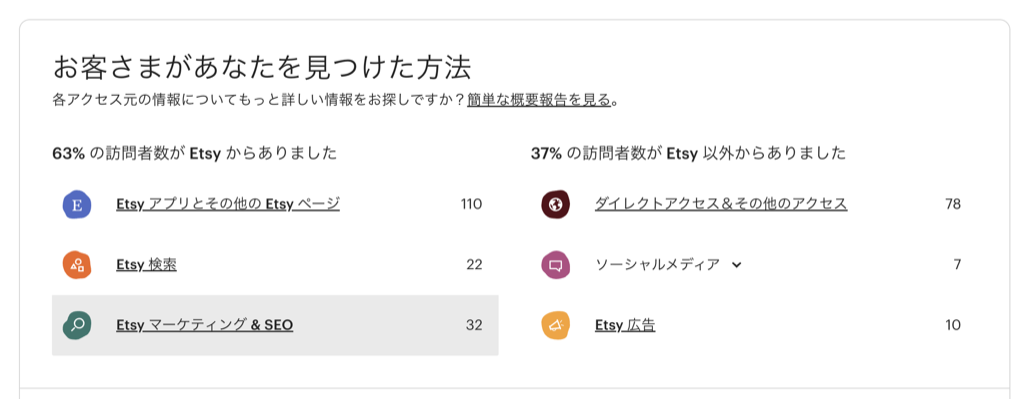This screenshot has width=1024, height=399.
Task: Open 'Etsy アプリとその他の Etsy ページ' link
Action: point(228,204)
